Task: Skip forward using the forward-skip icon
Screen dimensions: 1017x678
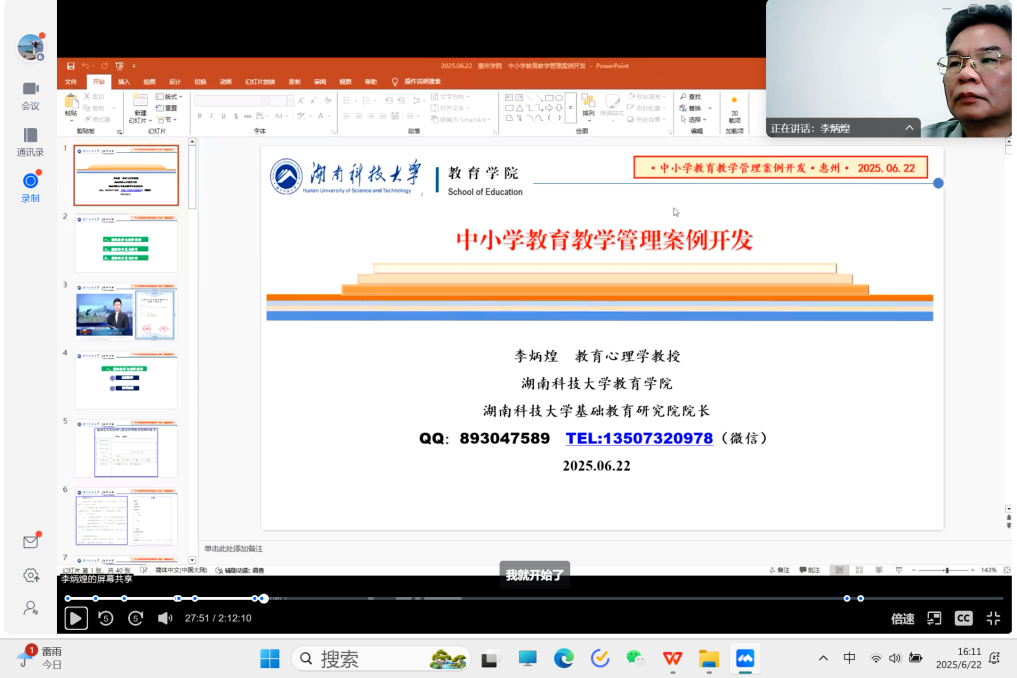Action: click(x=136, y=618)
